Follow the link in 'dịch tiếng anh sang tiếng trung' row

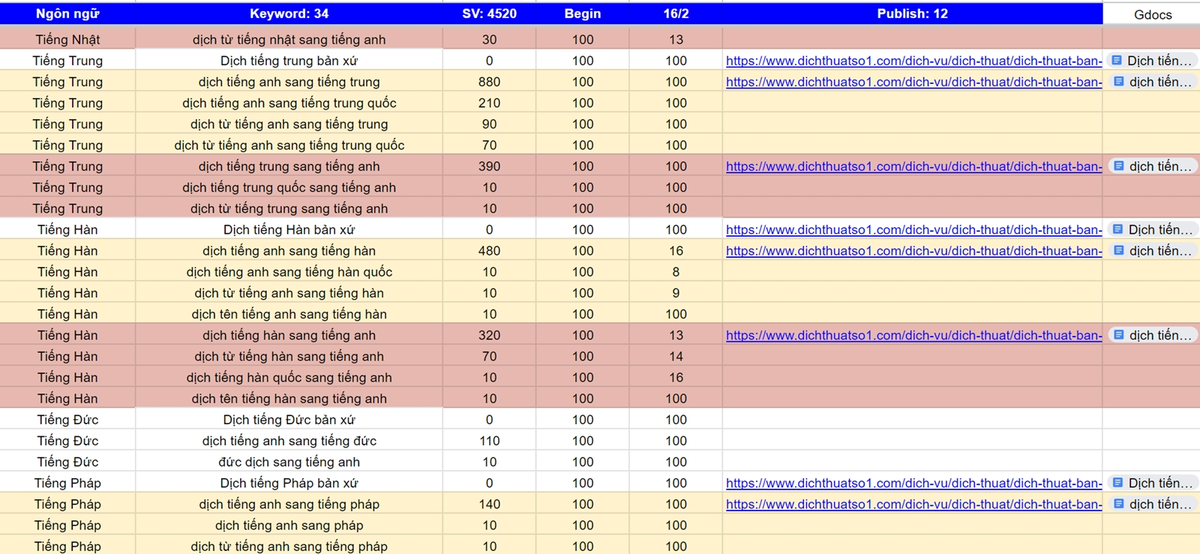pyautogui.click(x=914, y=82)
